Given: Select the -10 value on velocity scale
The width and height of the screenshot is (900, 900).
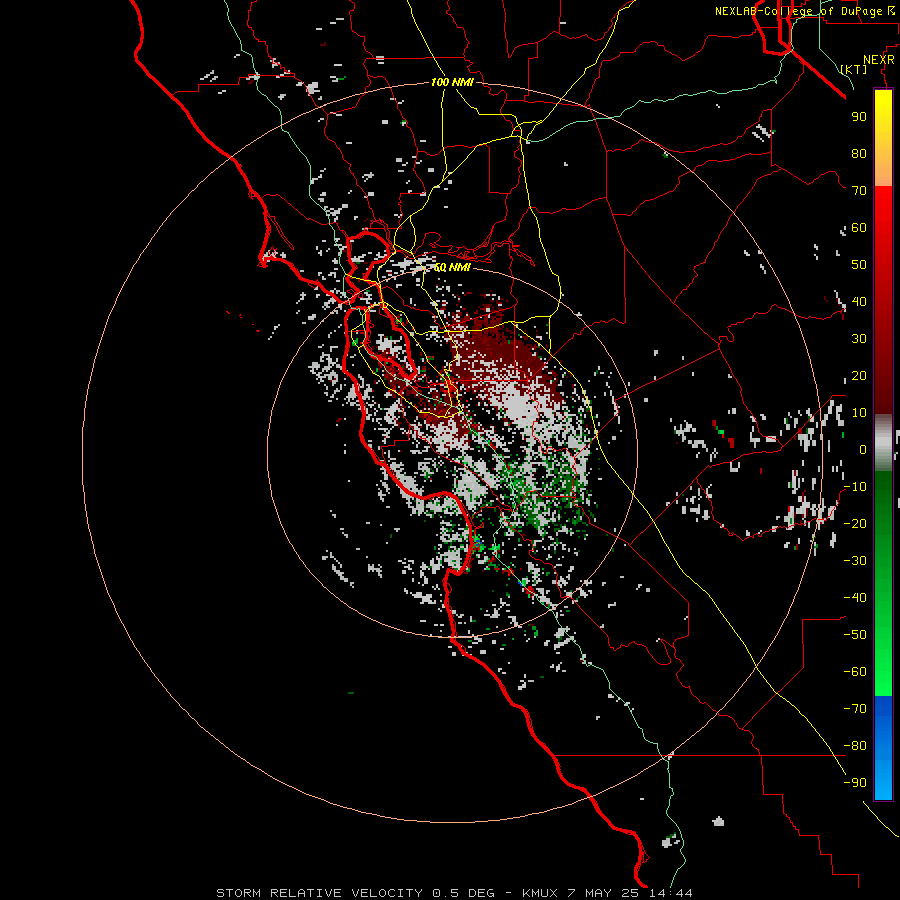Looking at the screenshot, I should tap(855, 487).
